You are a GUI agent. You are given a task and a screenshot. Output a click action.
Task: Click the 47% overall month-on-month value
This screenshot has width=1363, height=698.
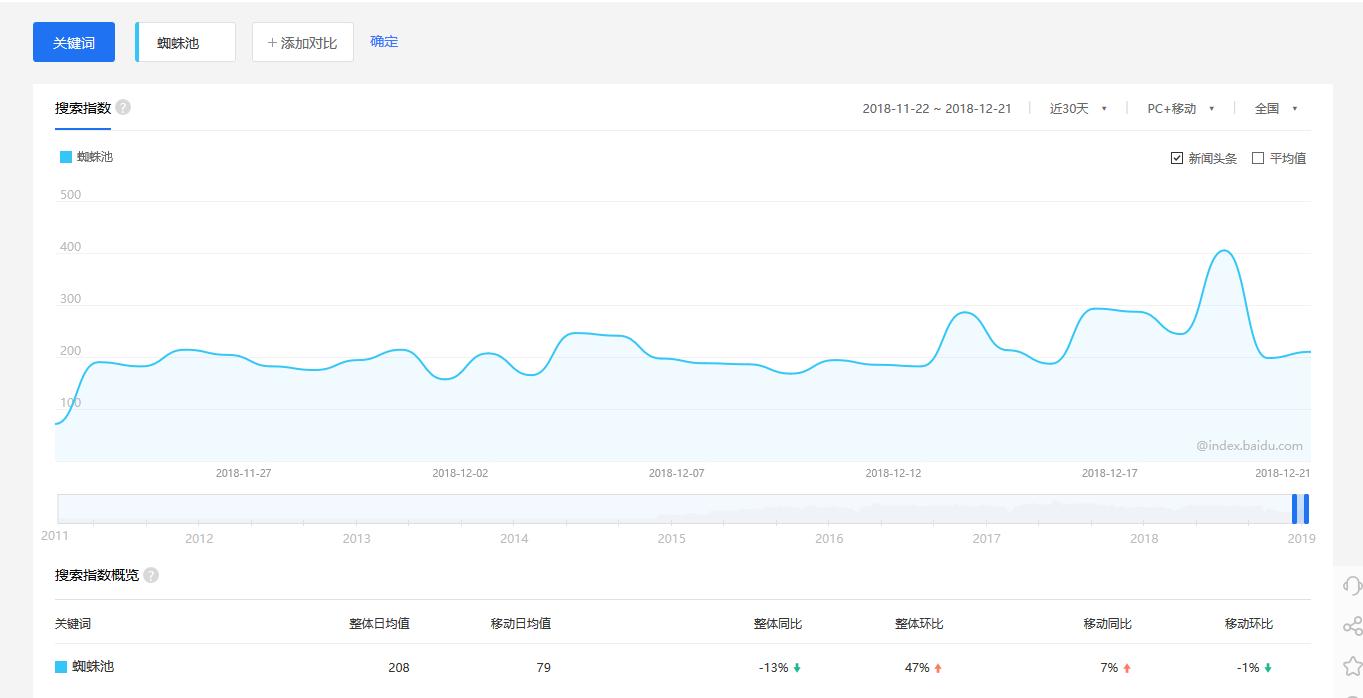[x=917, y=668]
